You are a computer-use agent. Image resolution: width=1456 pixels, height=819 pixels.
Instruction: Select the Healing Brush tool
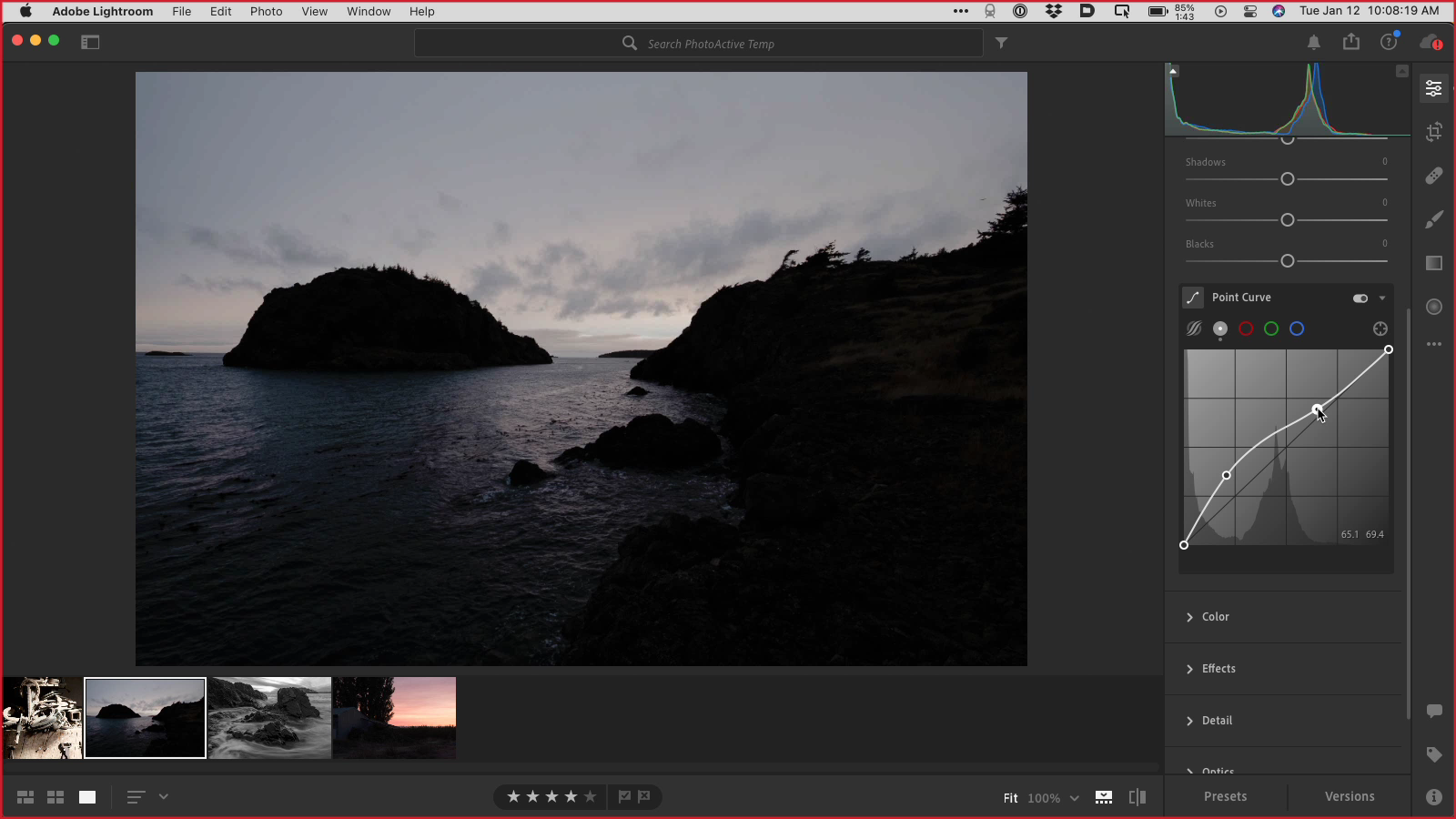(1434, 176)
